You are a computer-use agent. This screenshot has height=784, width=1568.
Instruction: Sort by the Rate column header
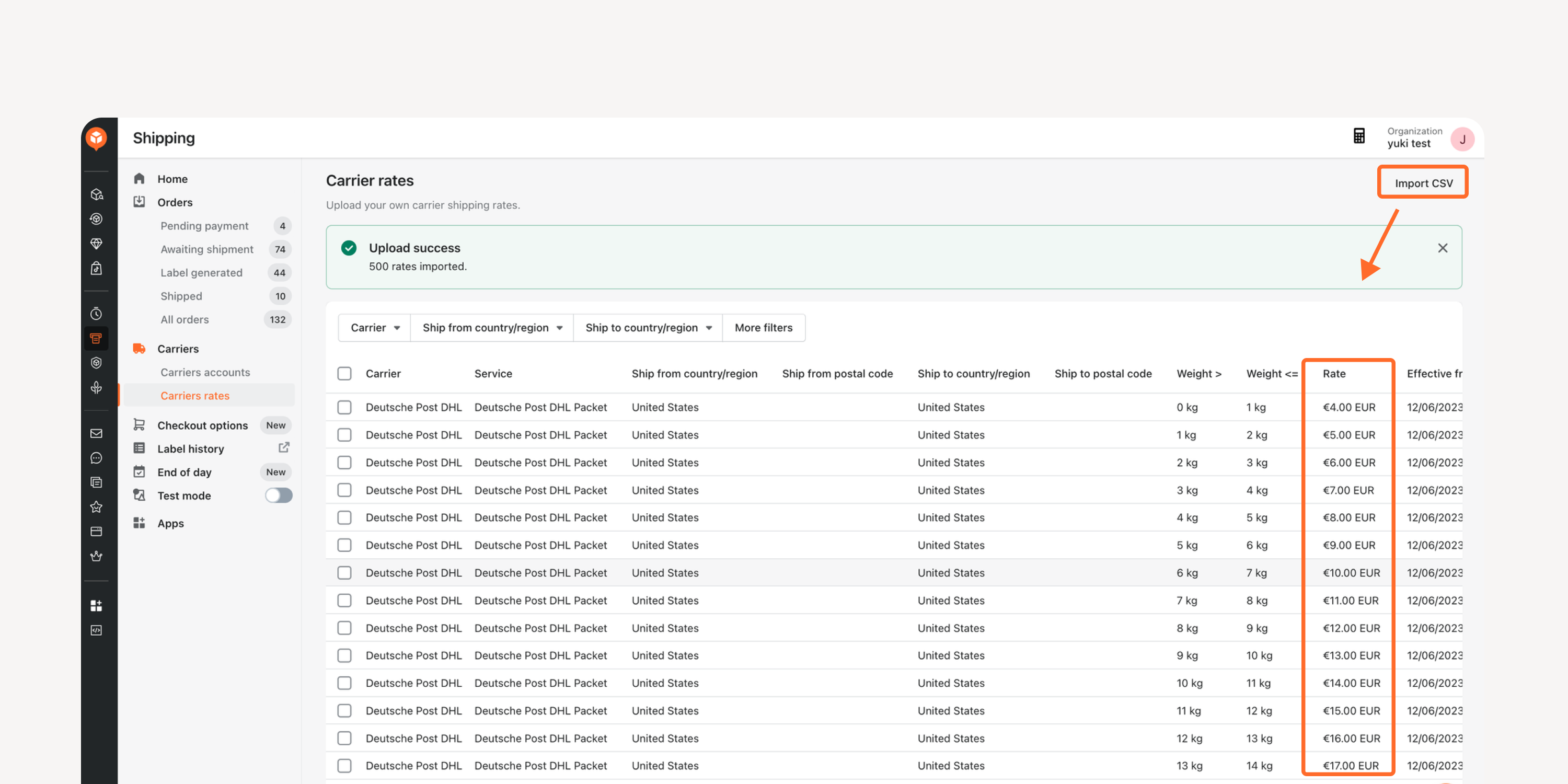[x=1334, y=374]
